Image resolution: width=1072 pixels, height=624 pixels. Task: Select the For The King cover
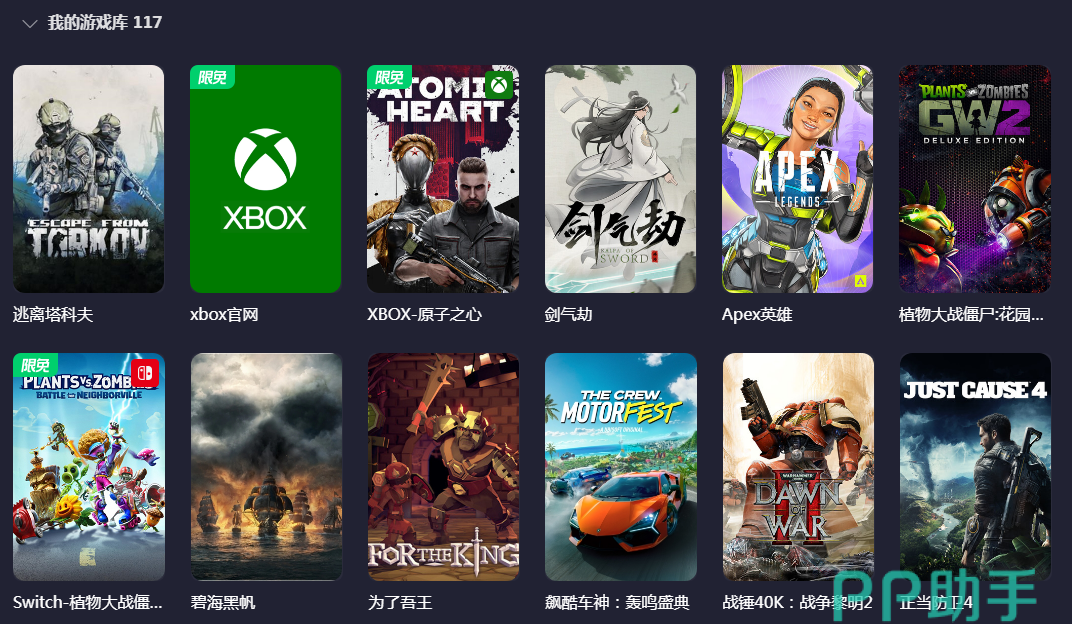(443, 467)
